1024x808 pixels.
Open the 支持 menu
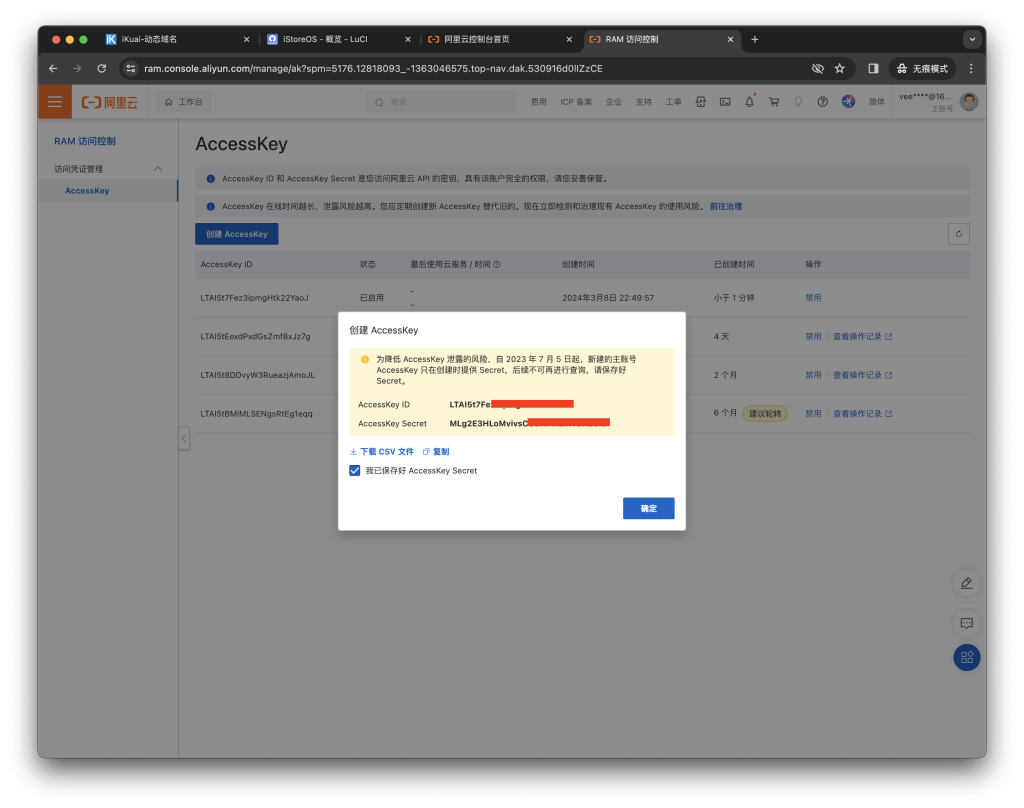pos(643,102)
